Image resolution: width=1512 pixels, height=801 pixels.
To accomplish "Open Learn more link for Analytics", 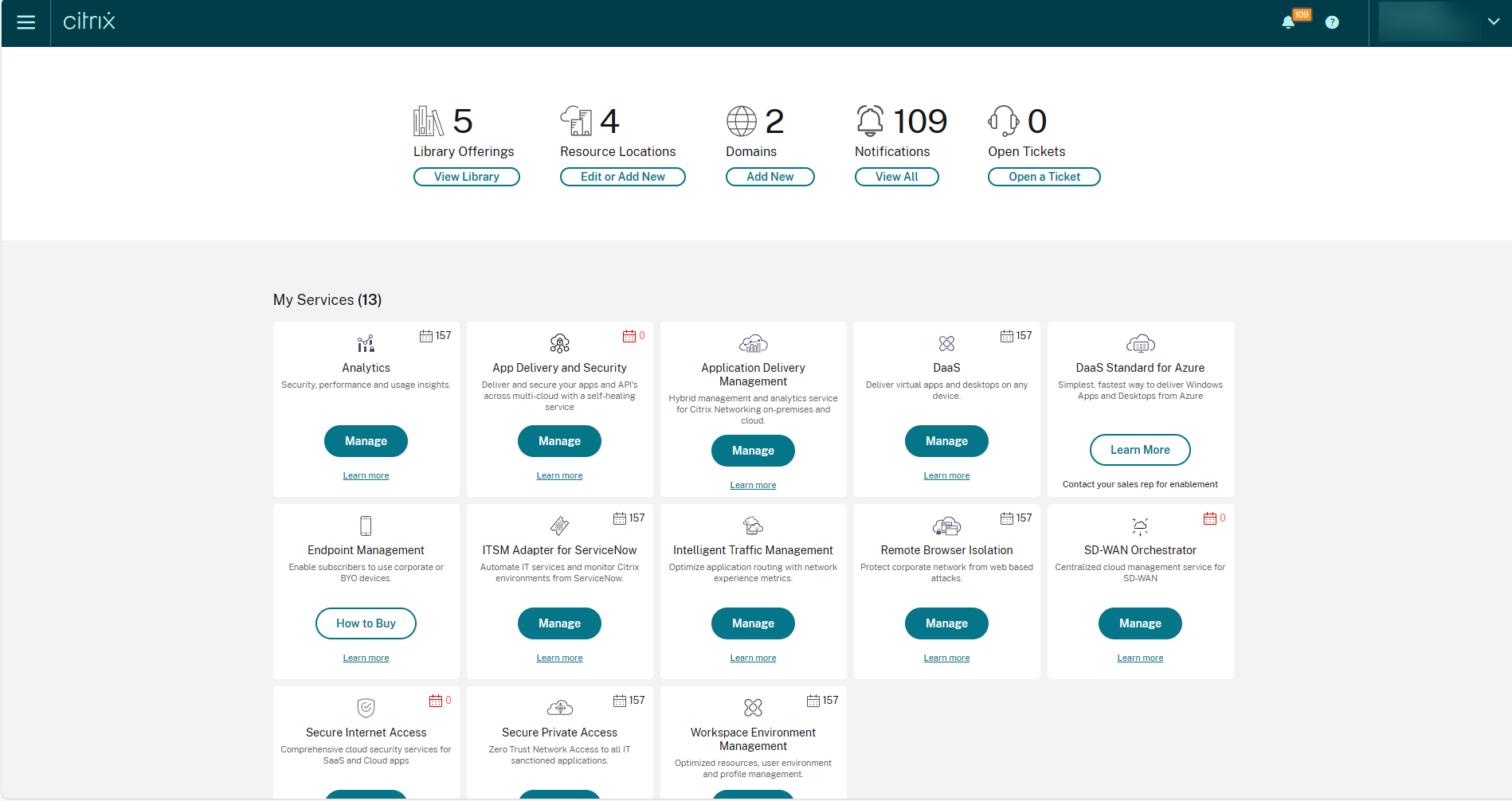I will [366, 475].
